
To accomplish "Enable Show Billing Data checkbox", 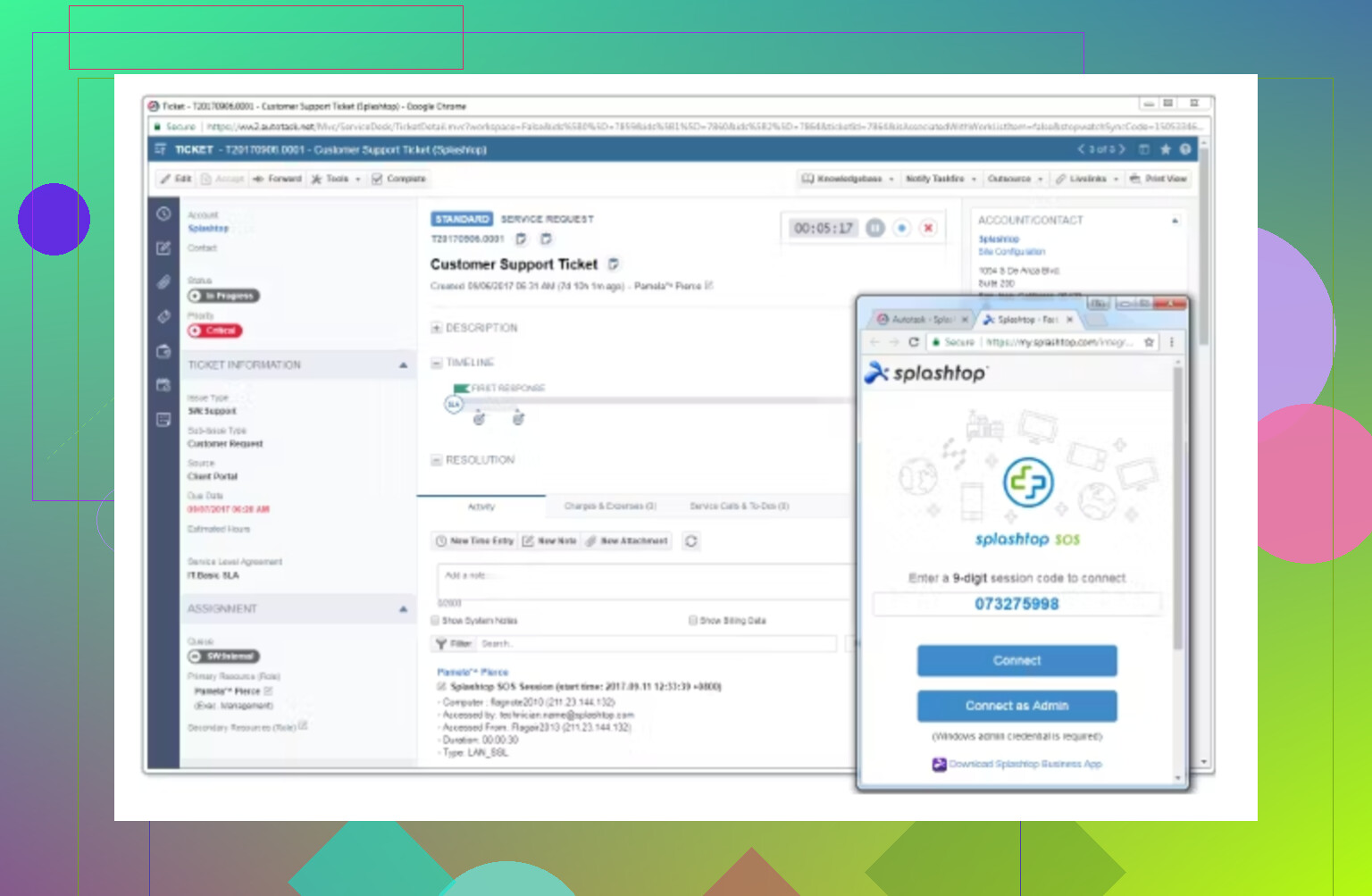I will (693, 620).
